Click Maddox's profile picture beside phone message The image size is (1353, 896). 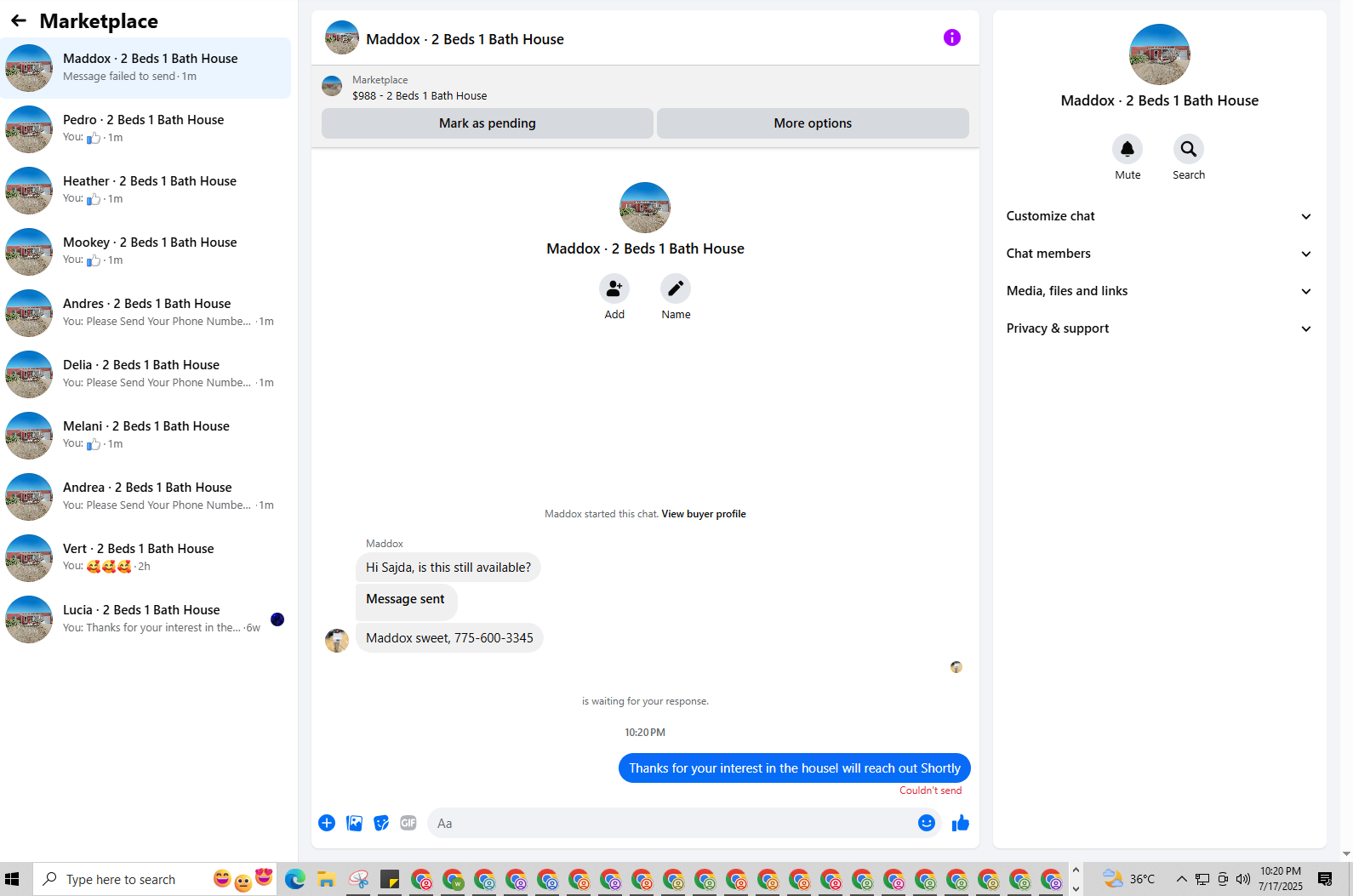click(x=337, y=641)
